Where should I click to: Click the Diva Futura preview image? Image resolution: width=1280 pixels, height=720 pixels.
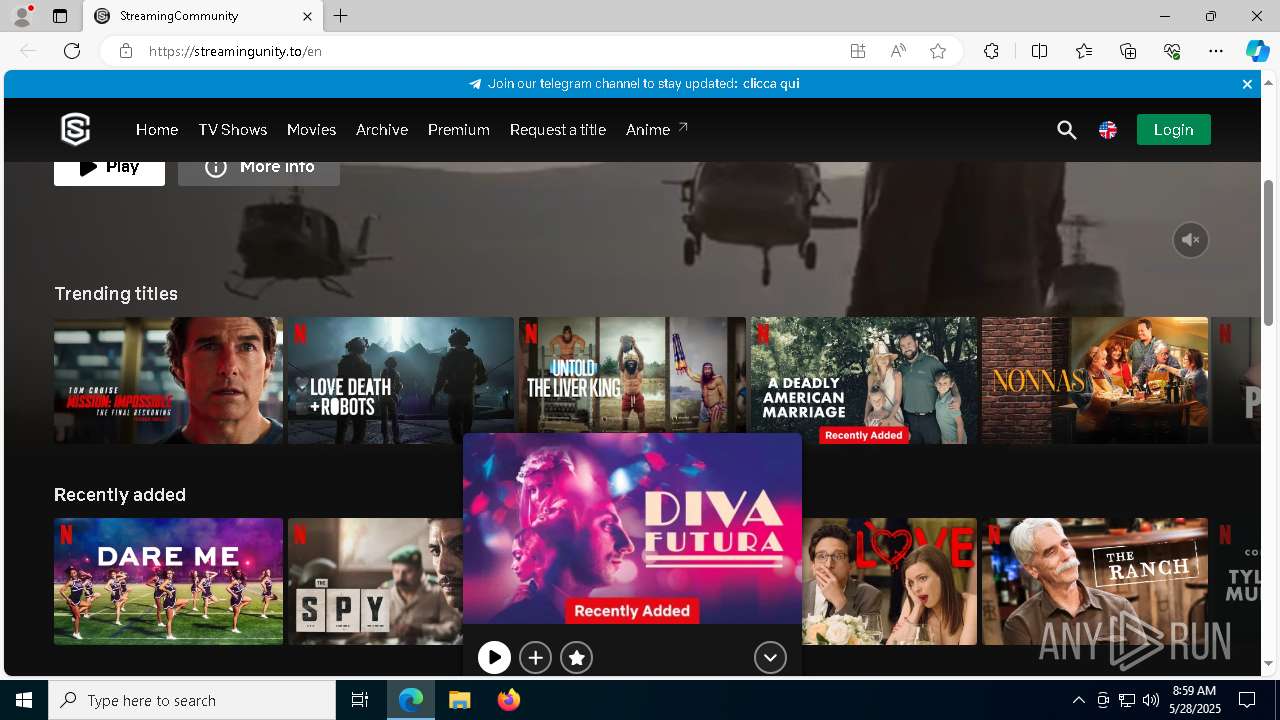pos(632,528)
